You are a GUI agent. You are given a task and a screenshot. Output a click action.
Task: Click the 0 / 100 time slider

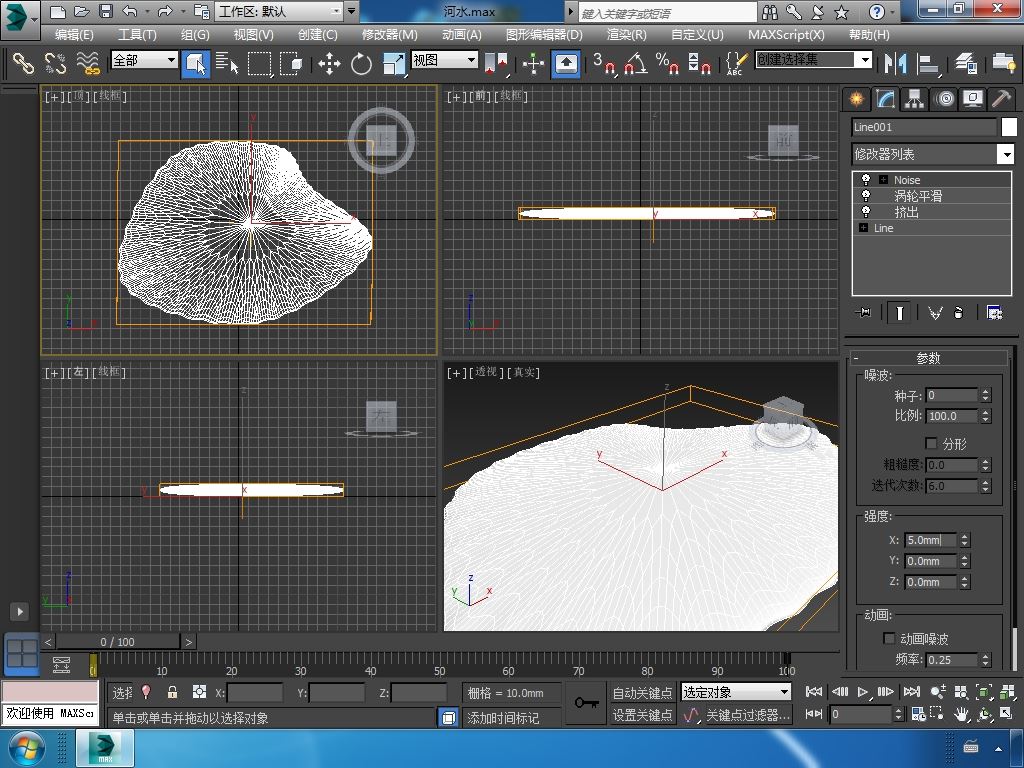pyautogui.click(x=118, y=642)
